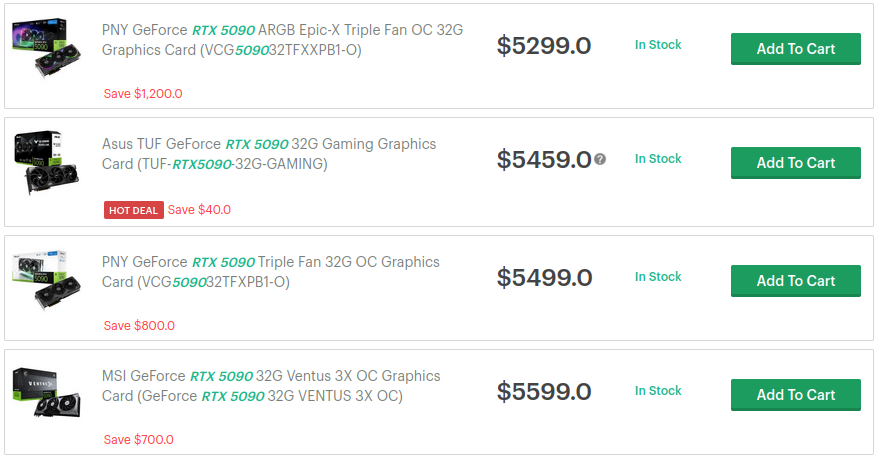Viewport: 877px width, 458px height.
Task: Open the MSI Ventus 3X OC title link
Action: coord(270,385)
